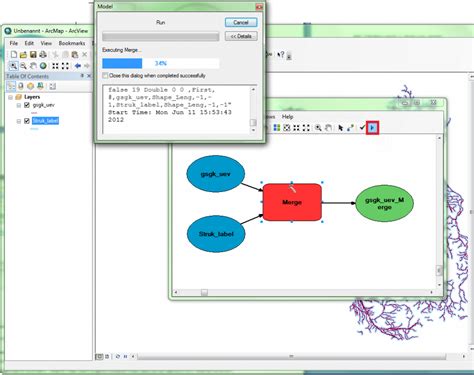Collapse the gsgk_uev layer legend

point(19,105)
